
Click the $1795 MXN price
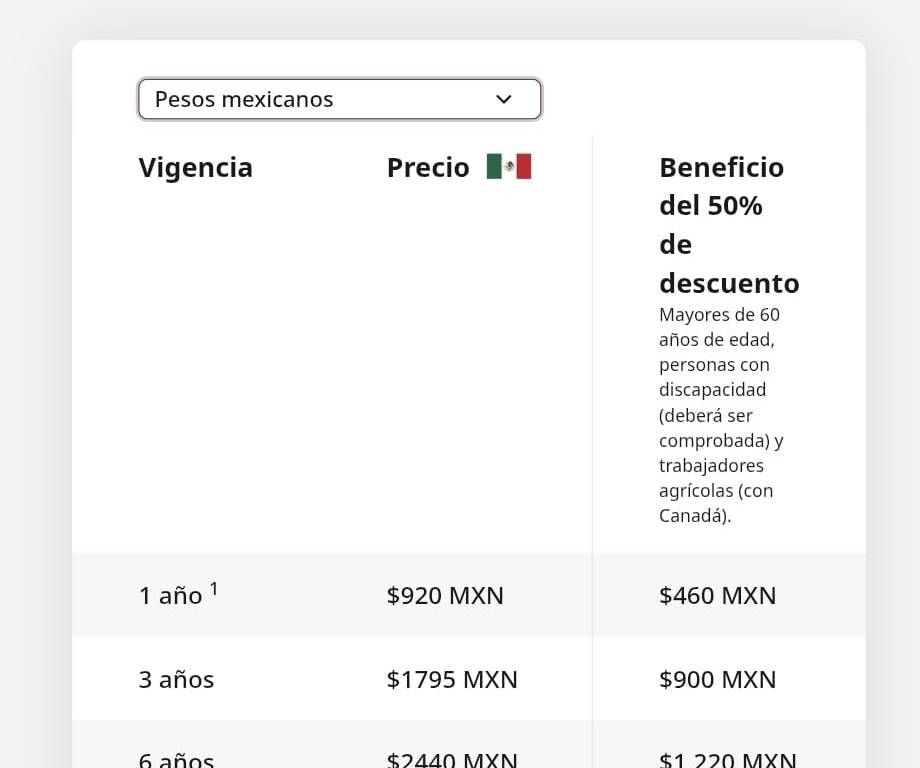coord(452,680)
